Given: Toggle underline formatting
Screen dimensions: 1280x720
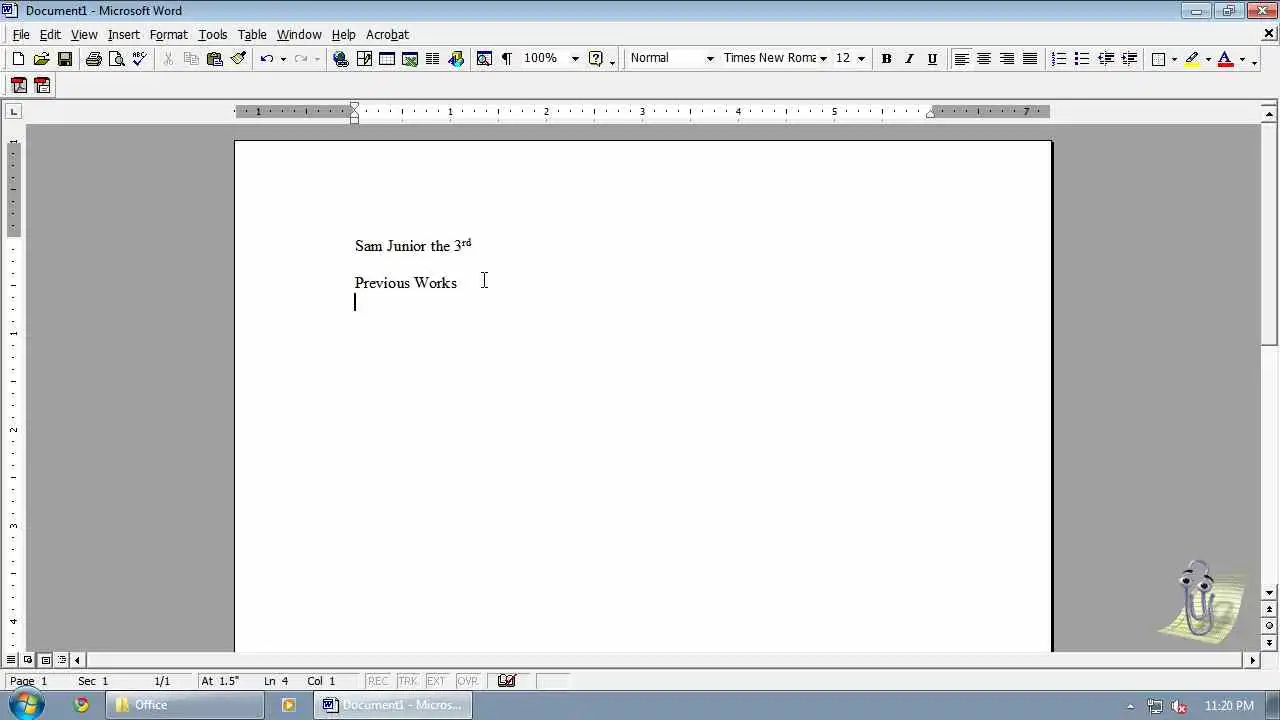Looking at the screenshot, I should (x=932, y=59).
